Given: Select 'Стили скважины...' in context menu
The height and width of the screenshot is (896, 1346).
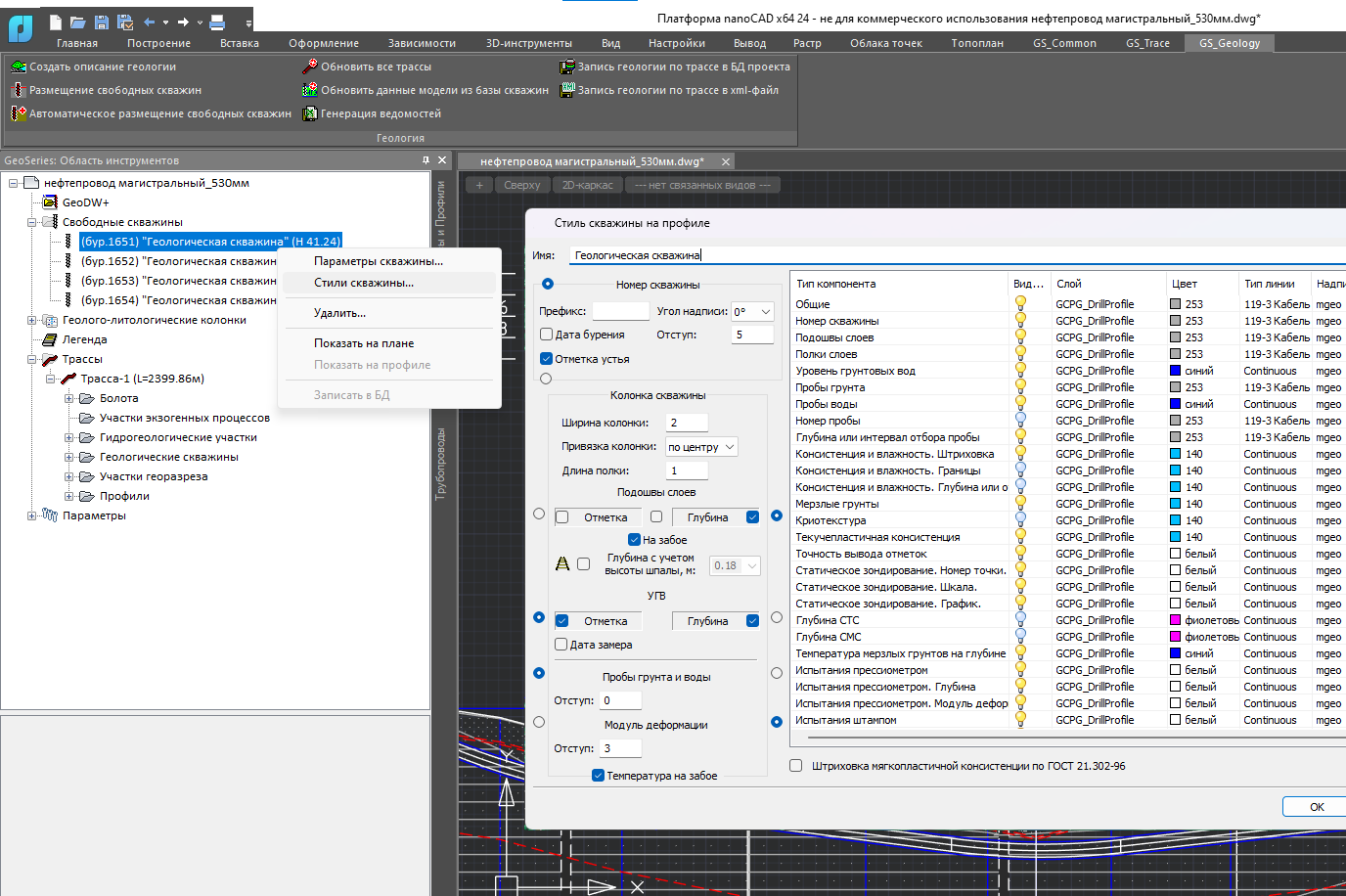Looking at the screenshot, I should pyautogui.click(x=364, y=283).
